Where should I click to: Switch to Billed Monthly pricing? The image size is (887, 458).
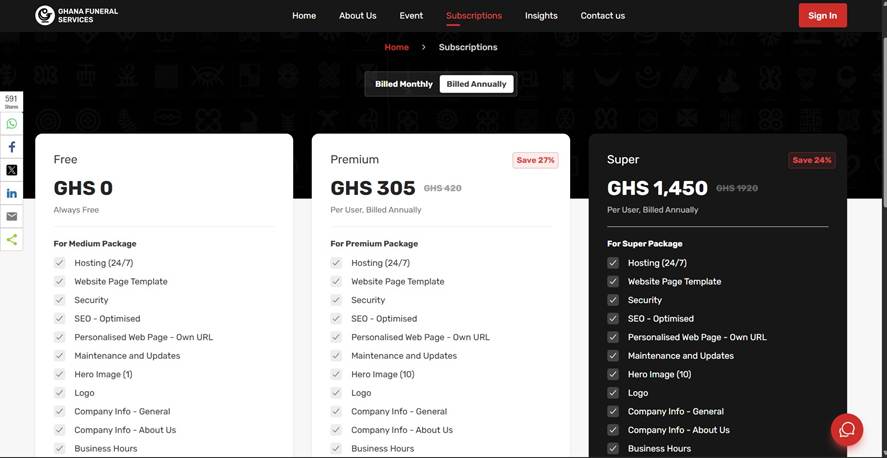(404, 84)
